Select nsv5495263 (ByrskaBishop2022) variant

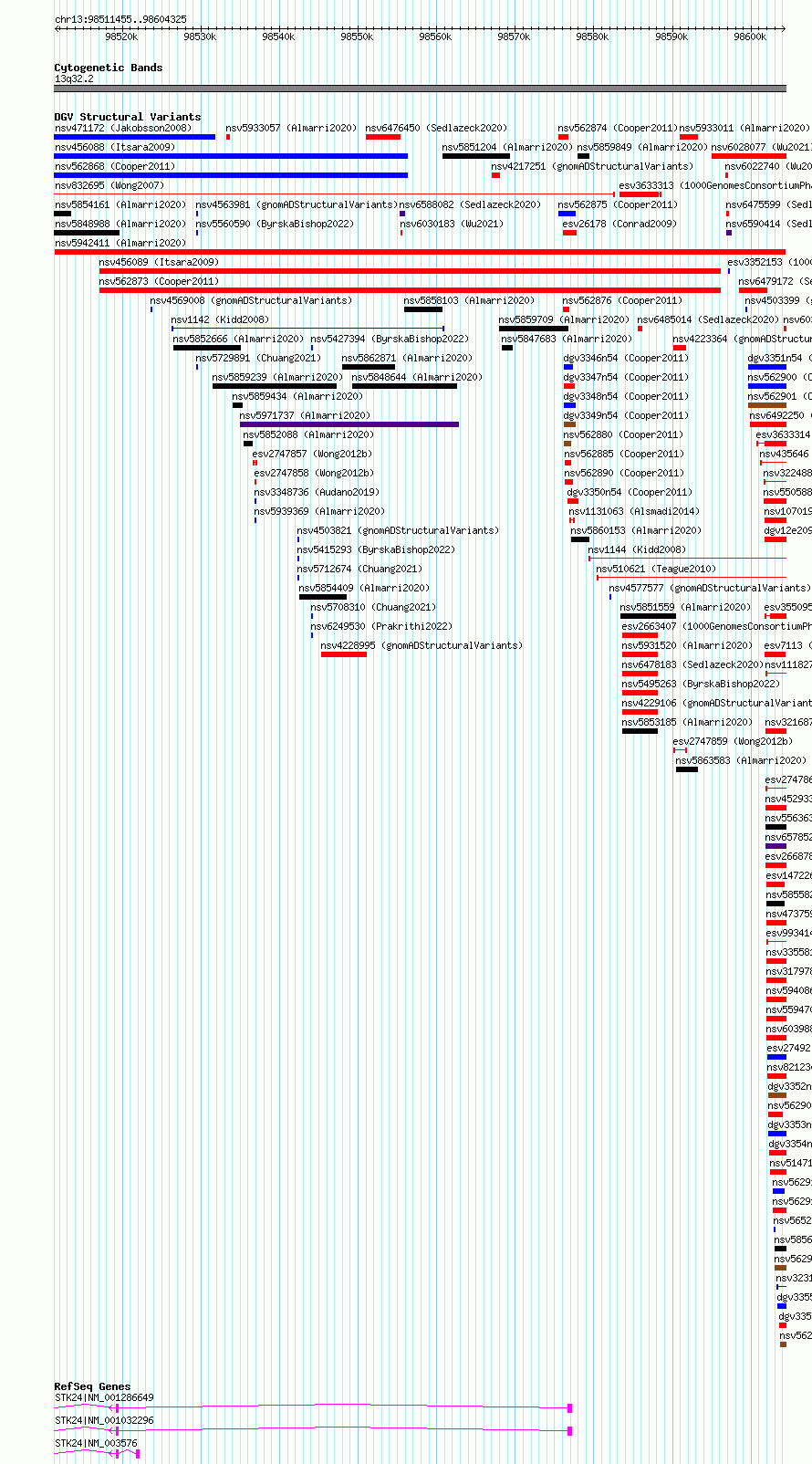pyautogui.click(x=701, y=684)
